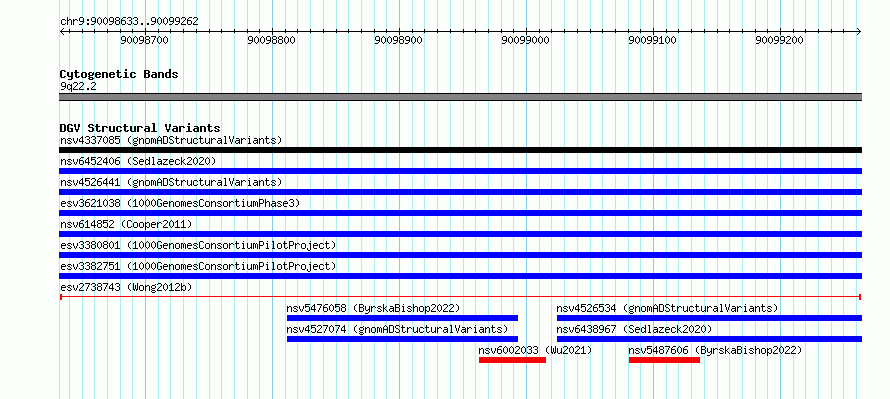The width and height of the screenshot is (890, 399).
Task: Open nsv4526441 (gnomADStructuralVariants) label
Action: (171, 182)
